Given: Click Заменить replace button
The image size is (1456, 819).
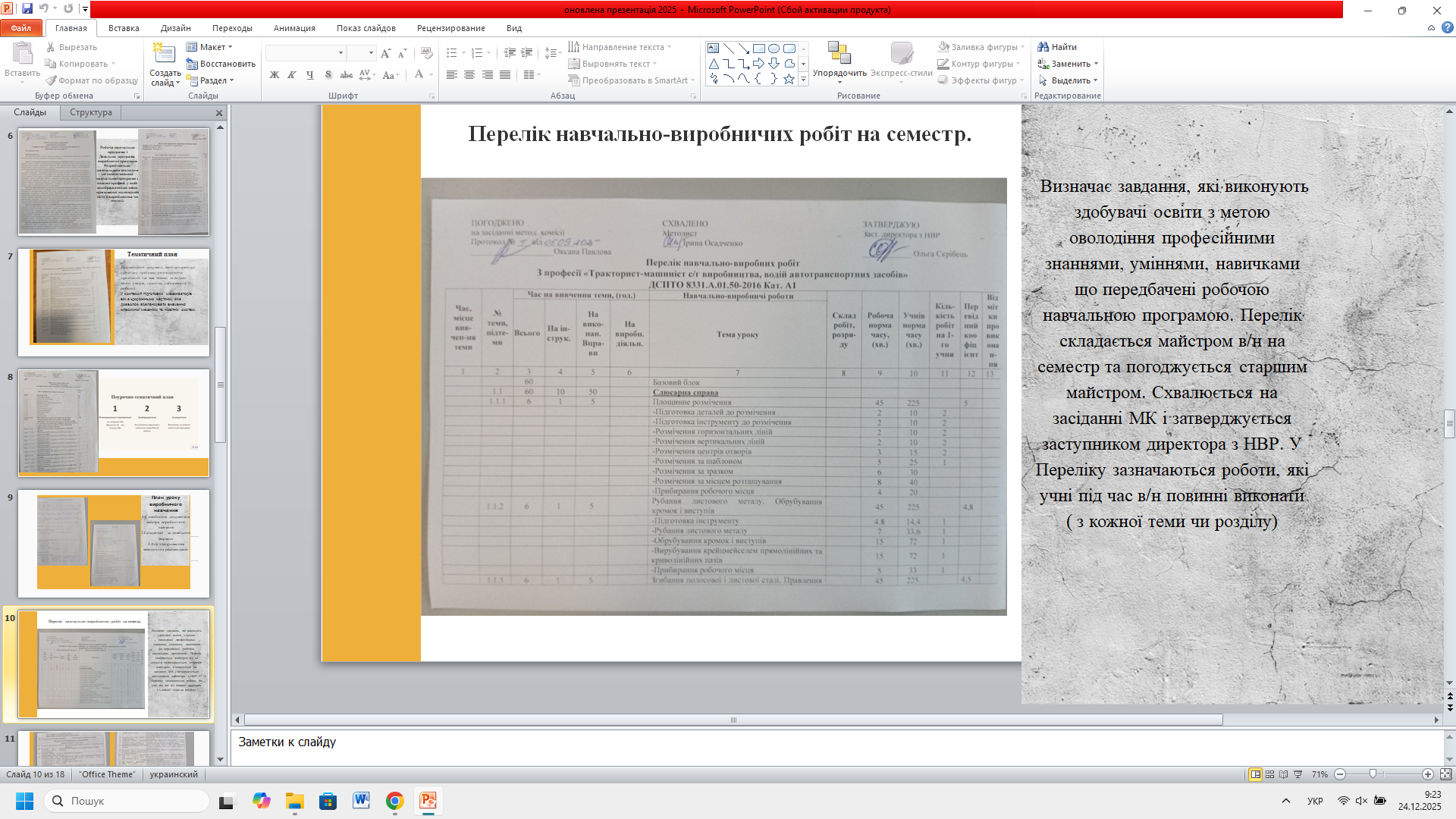Looking at the screenshot, I should tap(1070, 64).
